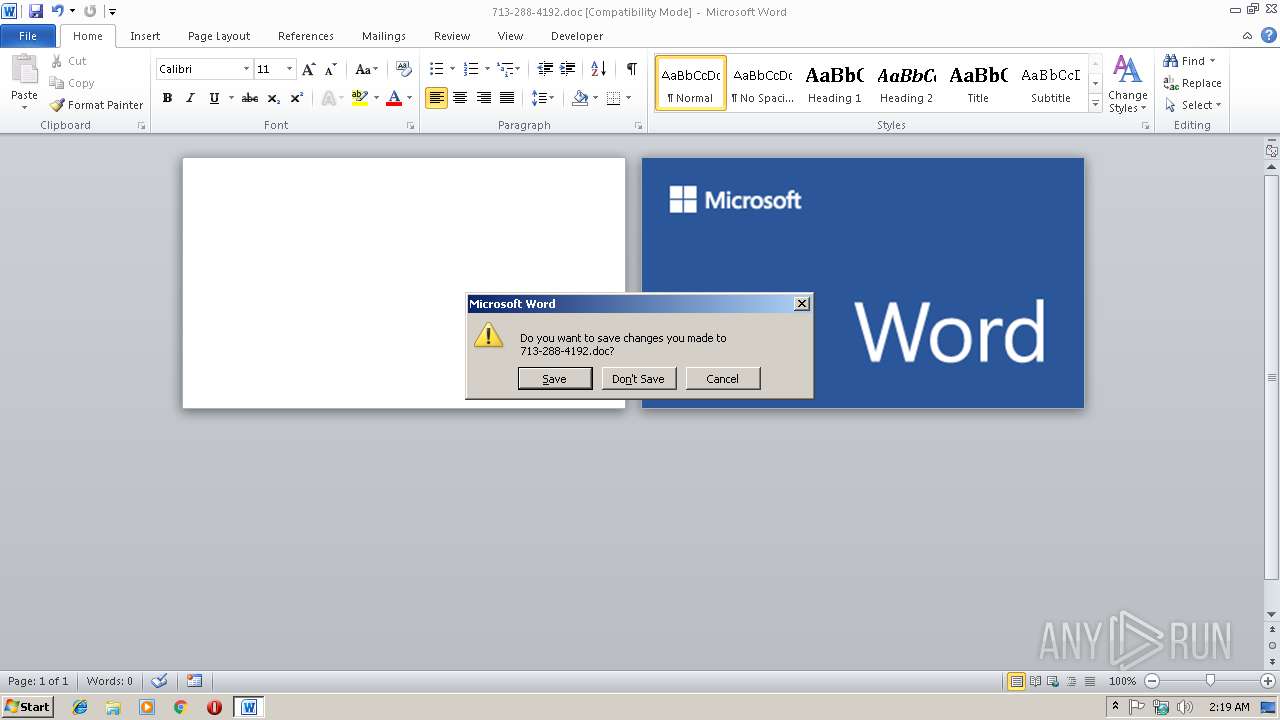Select Align Text Left
This screenshot has width=1280, height=720.
click(x=436, y=98)
